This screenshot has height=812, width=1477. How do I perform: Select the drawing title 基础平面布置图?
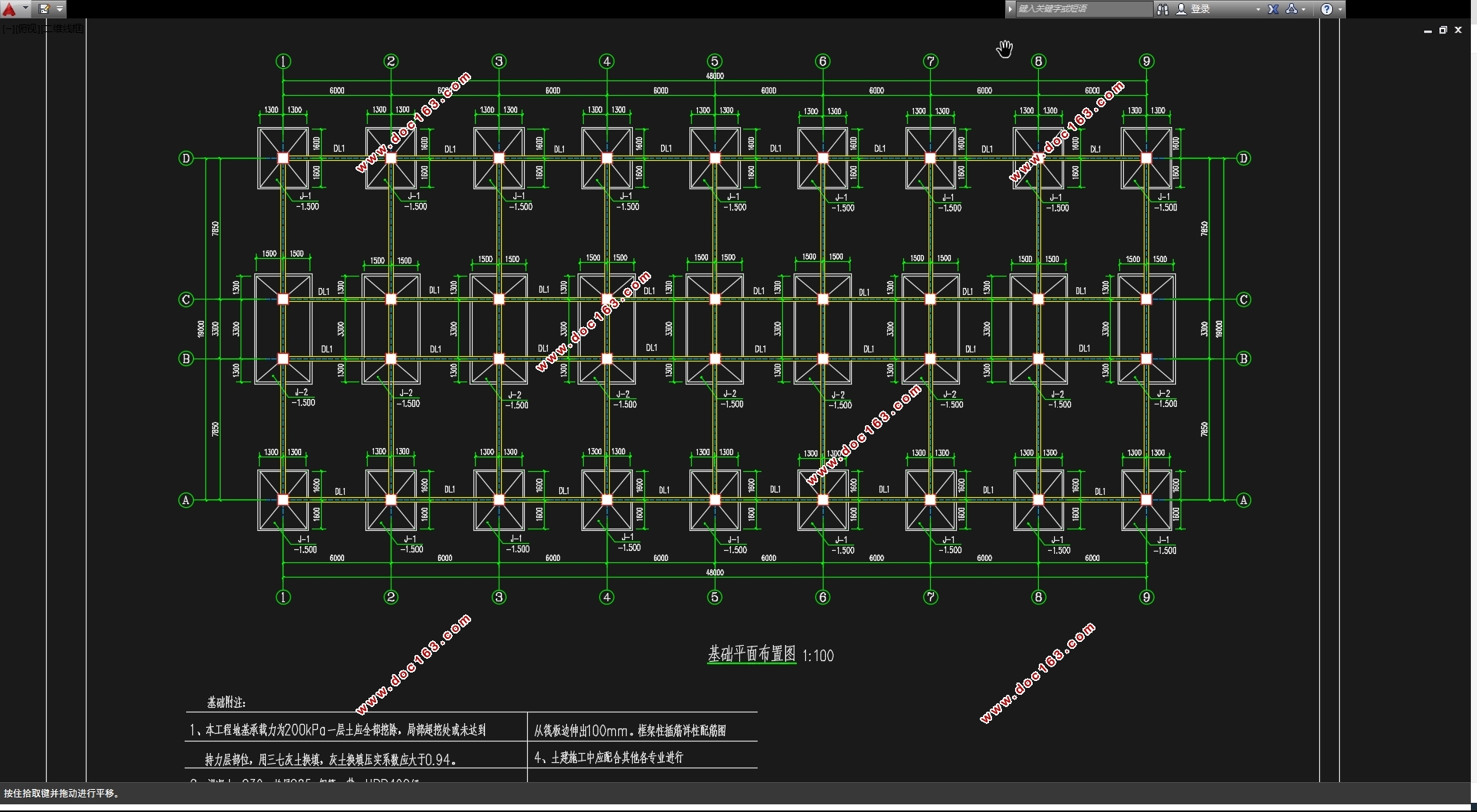pos(752,654)
